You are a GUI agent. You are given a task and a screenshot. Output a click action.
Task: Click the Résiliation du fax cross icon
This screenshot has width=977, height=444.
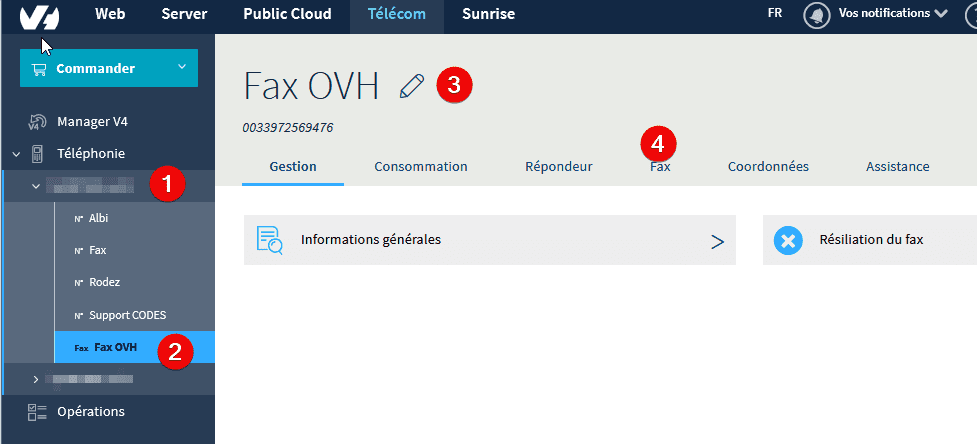coord(788,240)
